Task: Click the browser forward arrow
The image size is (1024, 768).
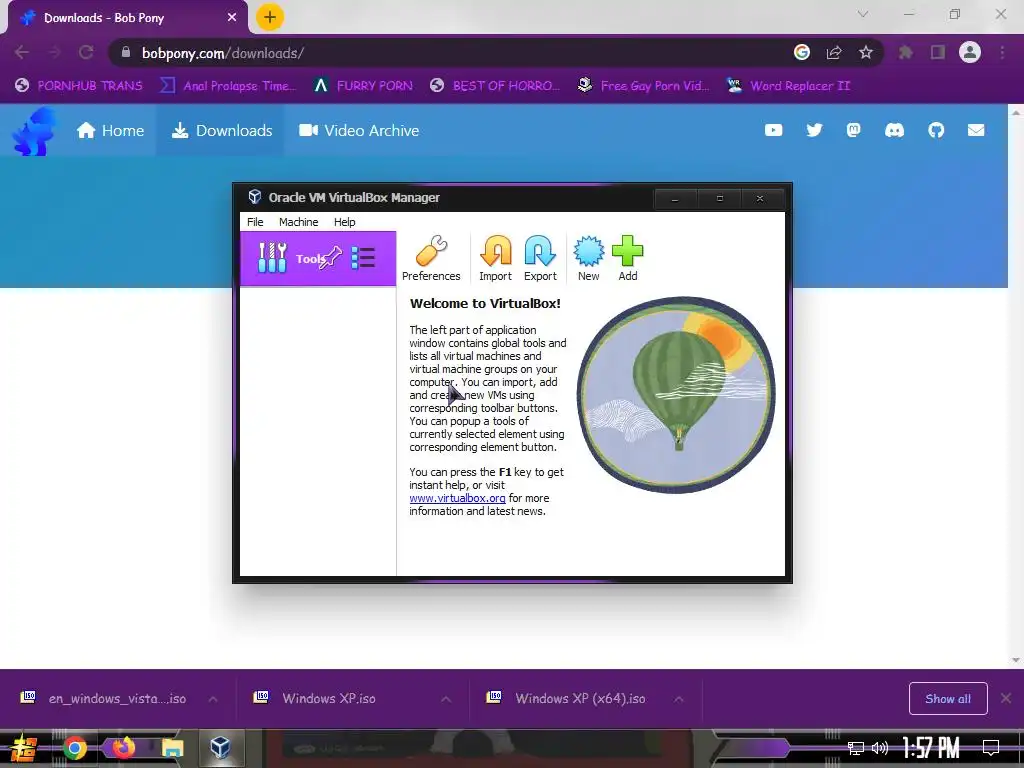Action: click(54, 52)
